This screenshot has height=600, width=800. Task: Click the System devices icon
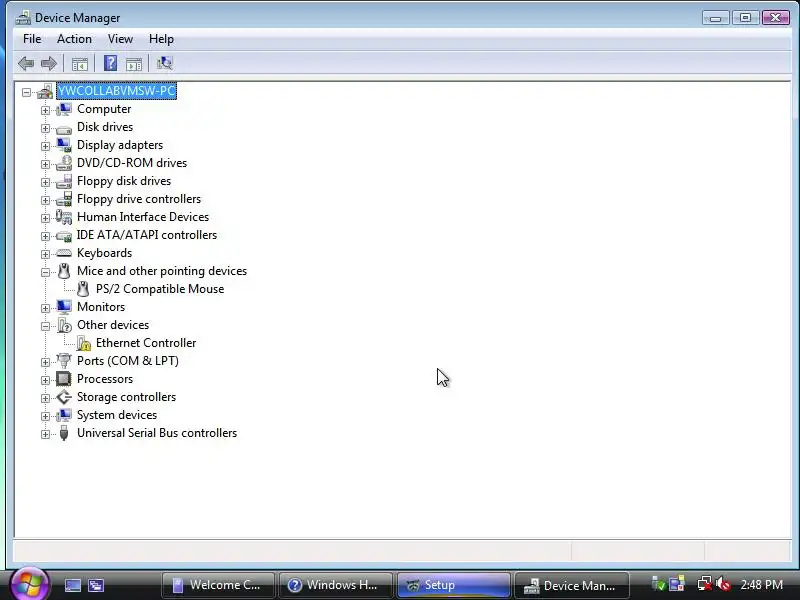pyautogui.click(x=64, y=415)
